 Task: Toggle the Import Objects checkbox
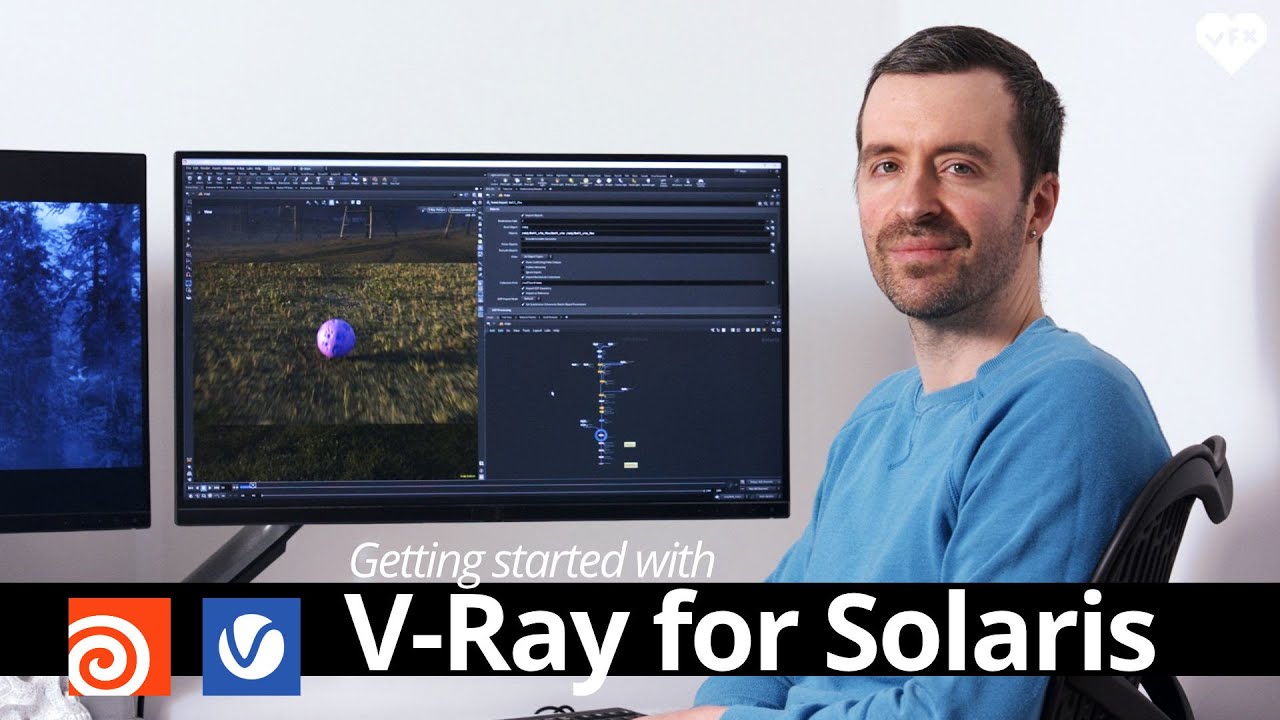522,215
